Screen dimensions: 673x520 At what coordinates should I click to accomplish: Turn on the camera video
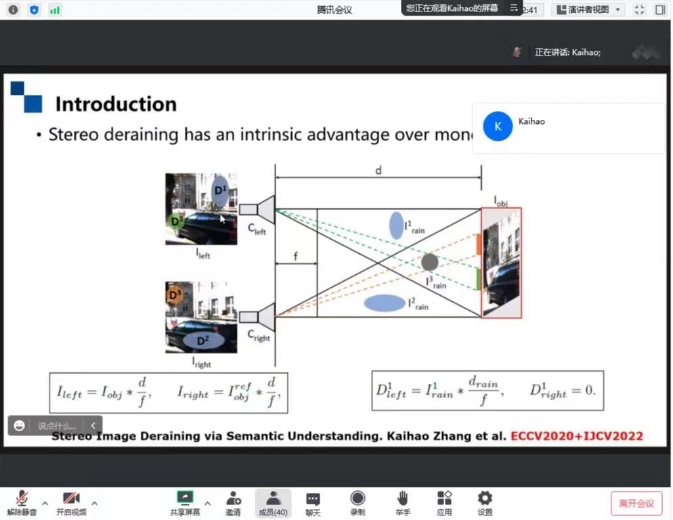point(71,498)
